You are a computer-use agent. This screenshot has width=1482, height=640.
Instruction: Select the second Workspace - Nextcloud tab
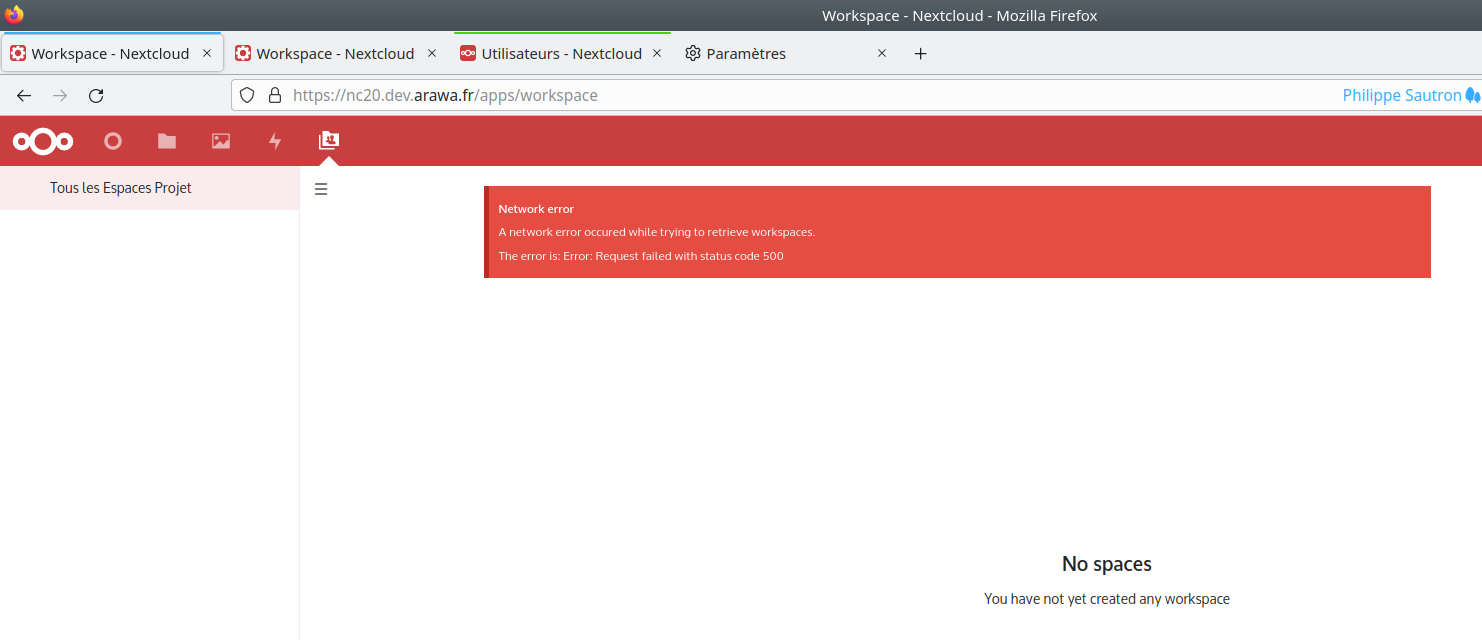coord(330,53)
